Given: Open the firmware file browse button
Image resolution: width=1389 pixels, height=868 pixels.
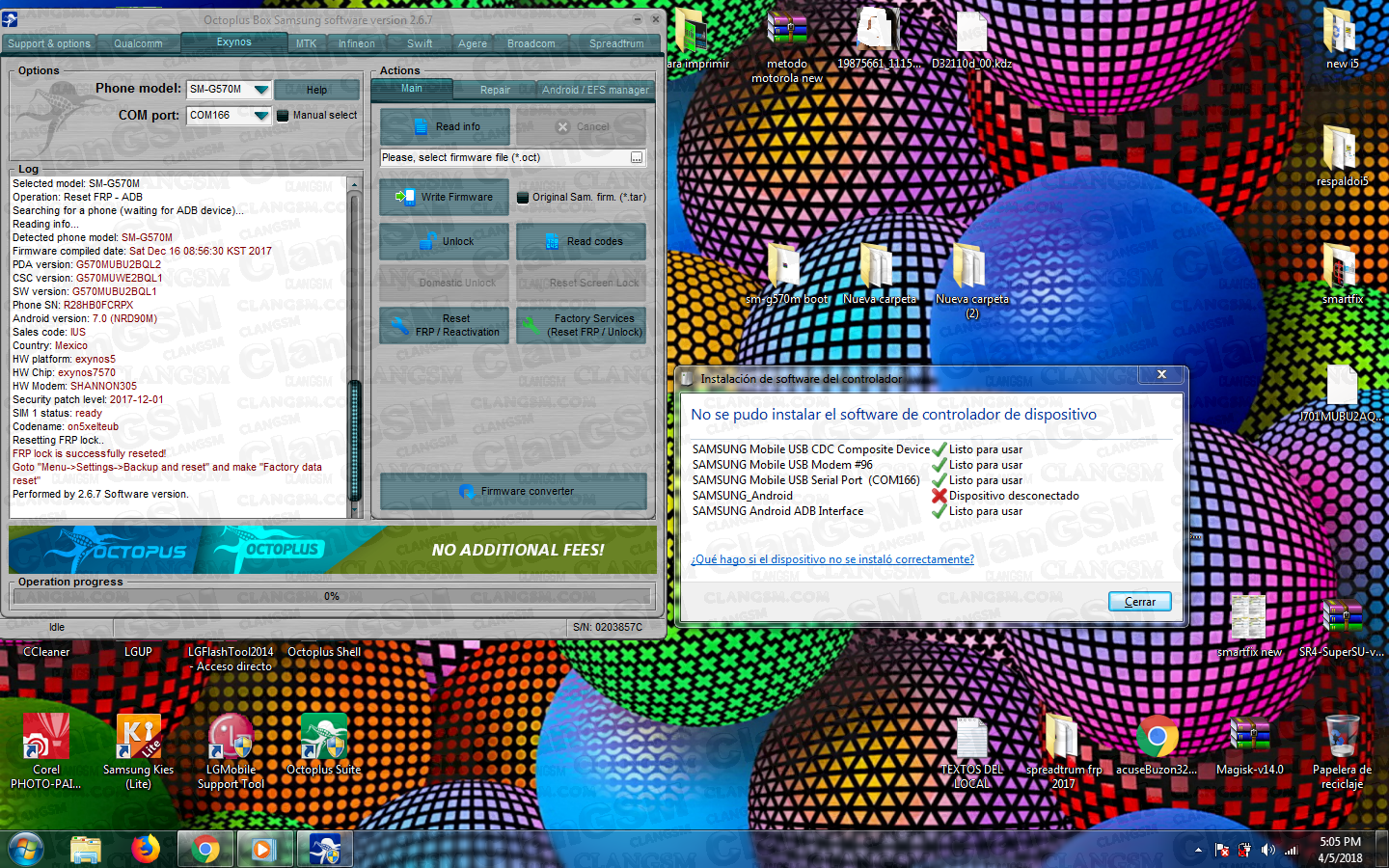Looking at the screenshot, I should pyautogui.click(x=637, y=157).
